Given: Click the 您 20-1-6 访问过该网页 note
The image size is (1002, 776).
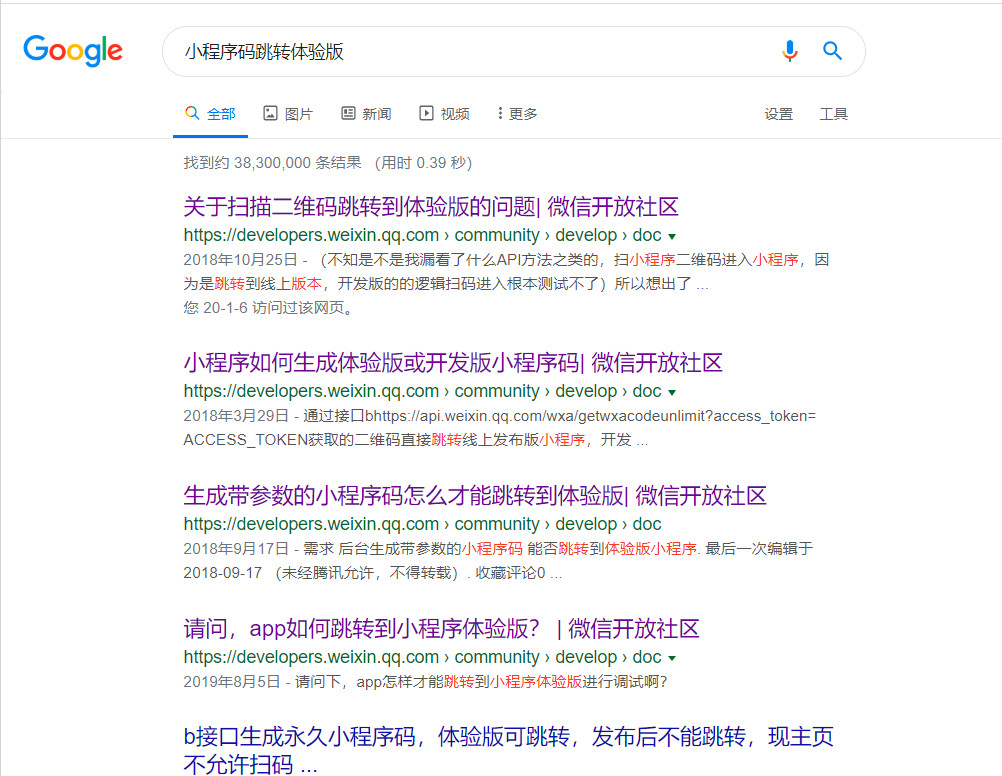Looking at the screenshot, I should point(268,308).
